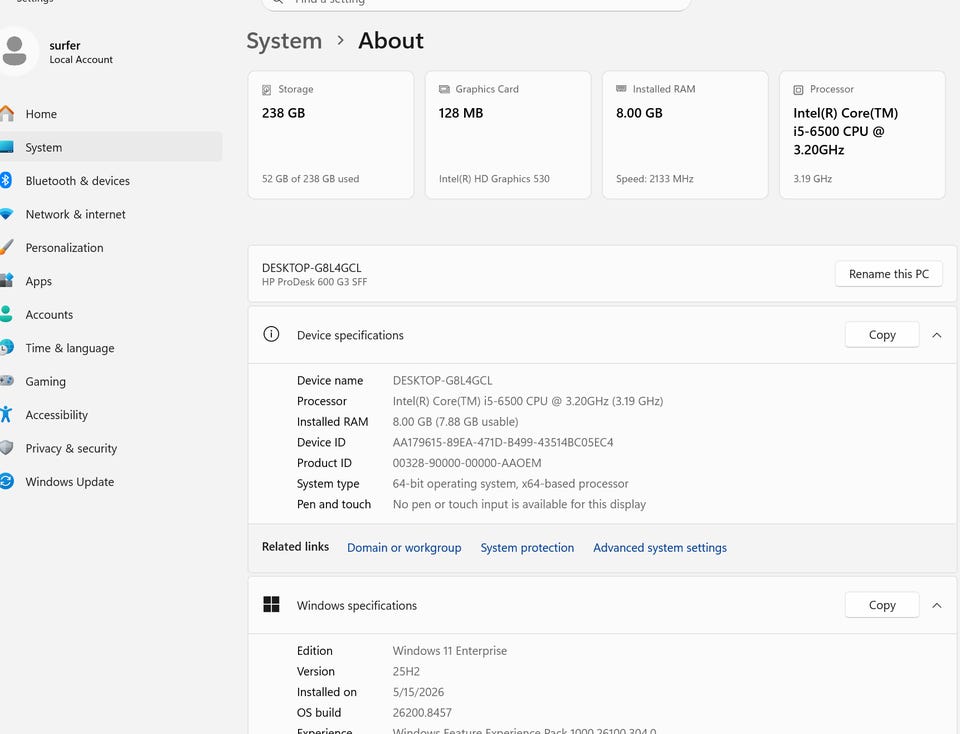Open Network & internet settings
This screenshot has height=734, width=960.
75,214
